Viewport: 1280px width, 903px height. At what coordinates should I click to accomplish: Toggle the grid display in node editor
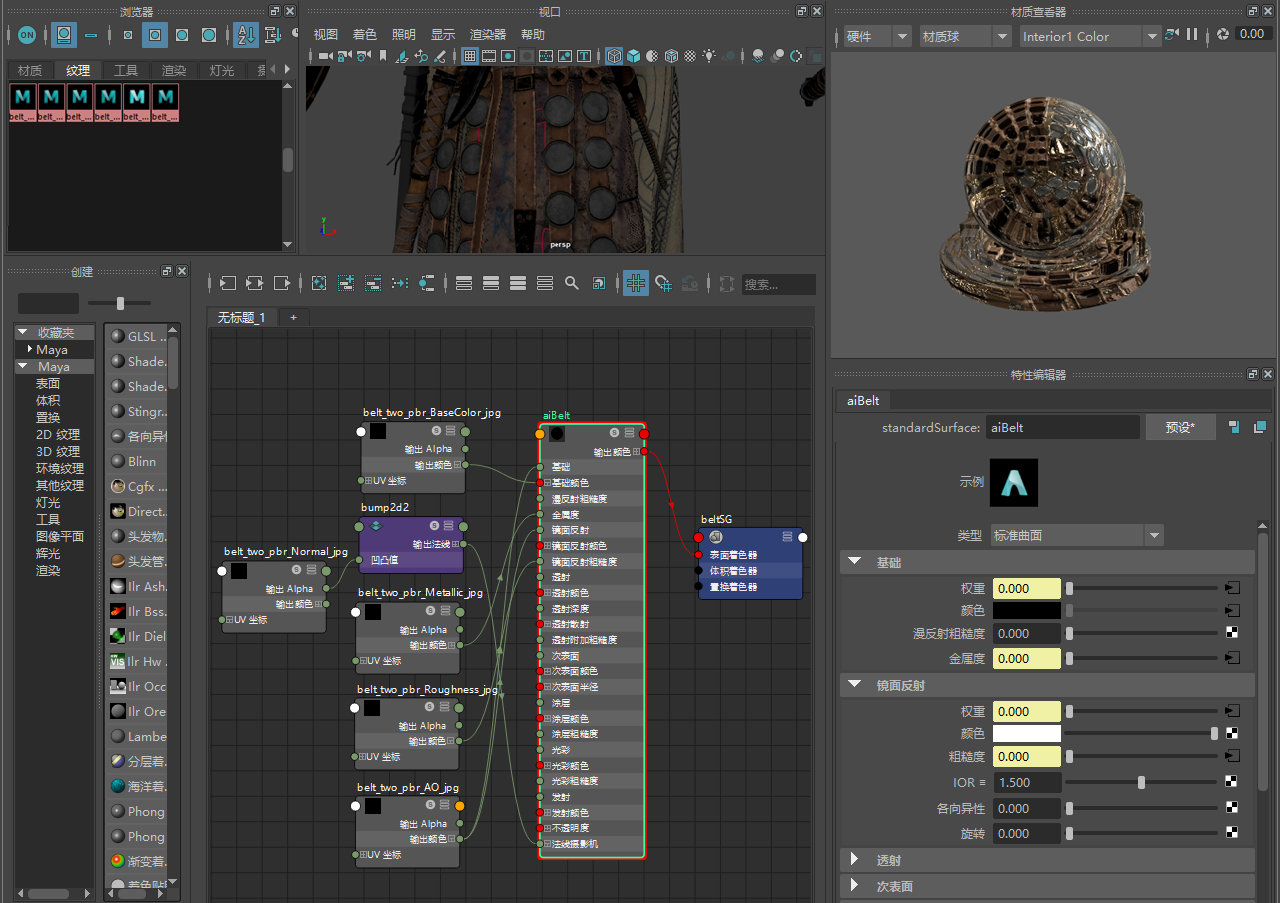636,284
